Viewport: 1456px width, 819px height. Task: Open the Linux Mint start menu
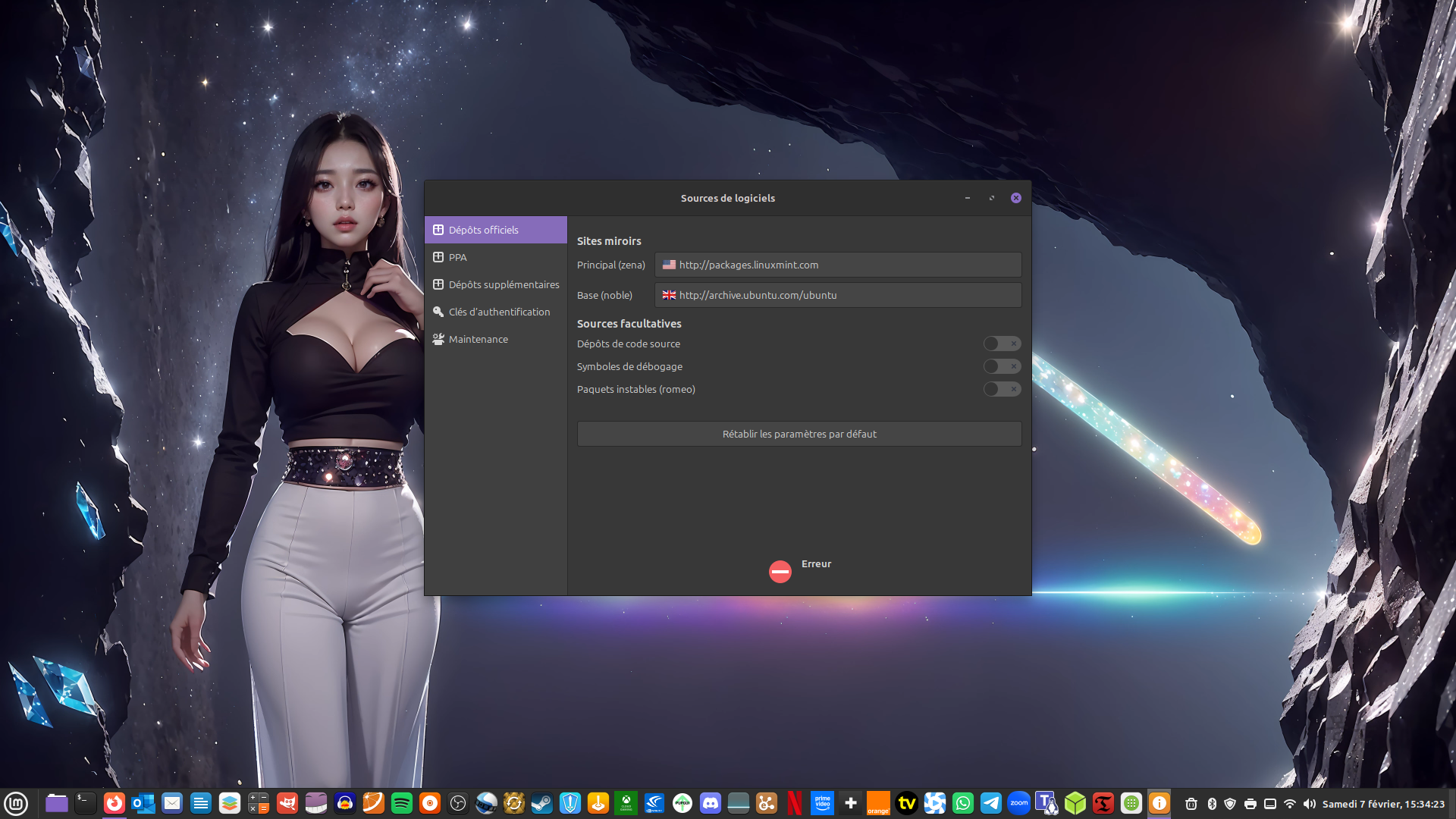16,803
